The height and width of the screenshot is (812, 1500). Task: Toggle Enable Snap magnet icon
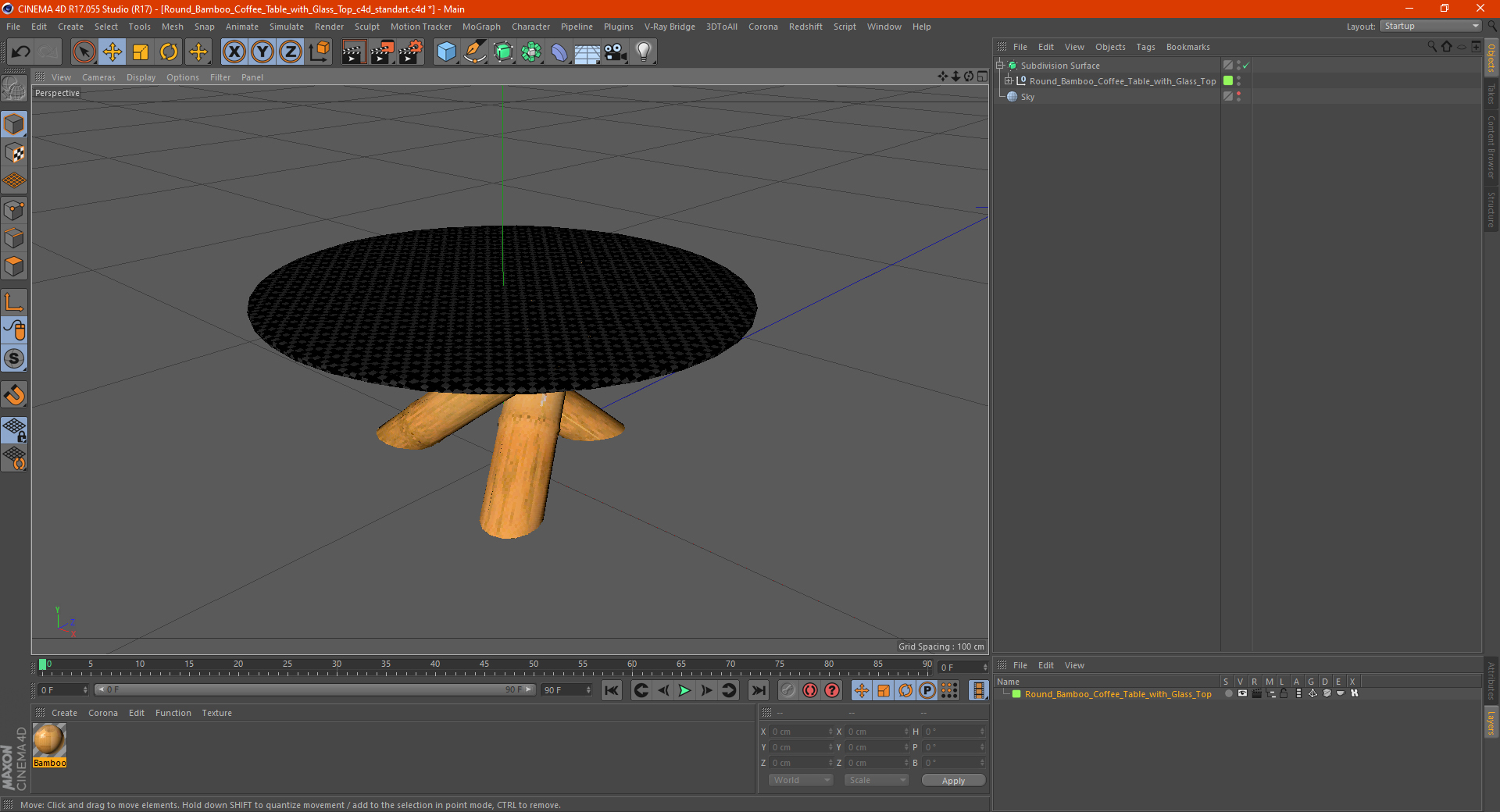coord(14,395)
